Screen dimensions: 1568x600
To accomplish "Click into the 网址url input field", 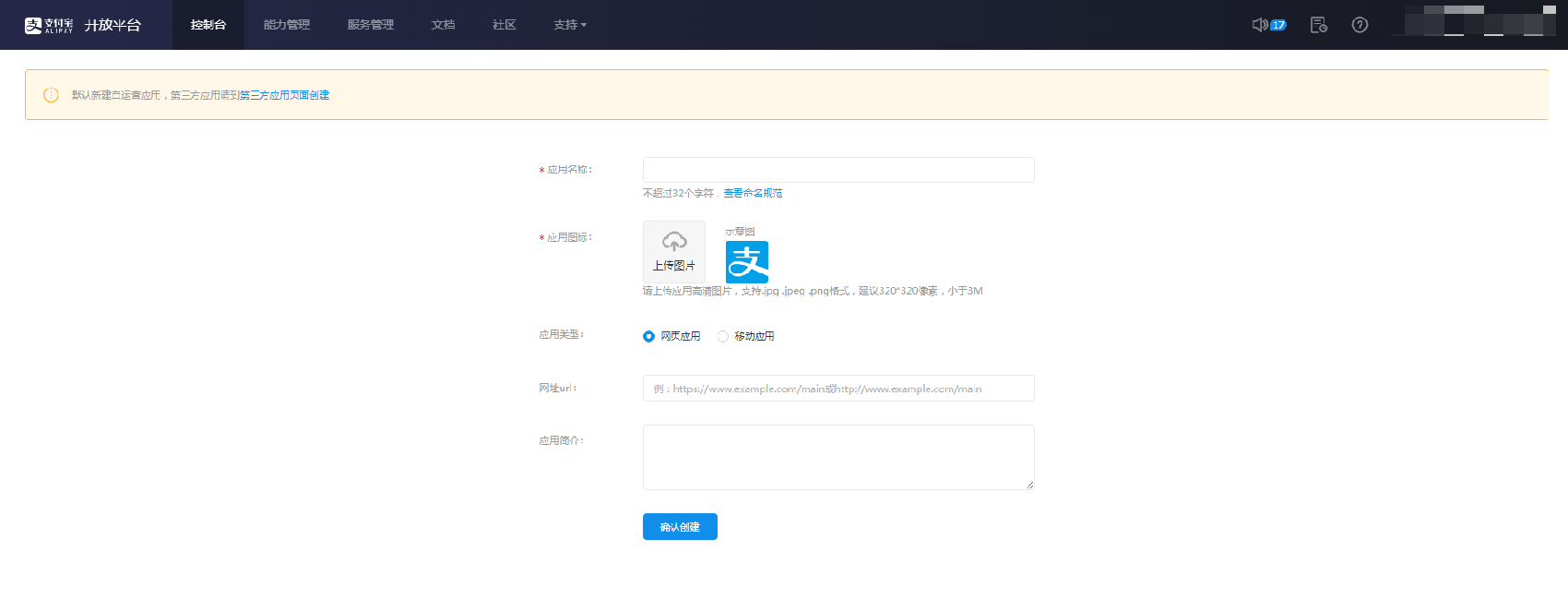I will coord(837,389).
